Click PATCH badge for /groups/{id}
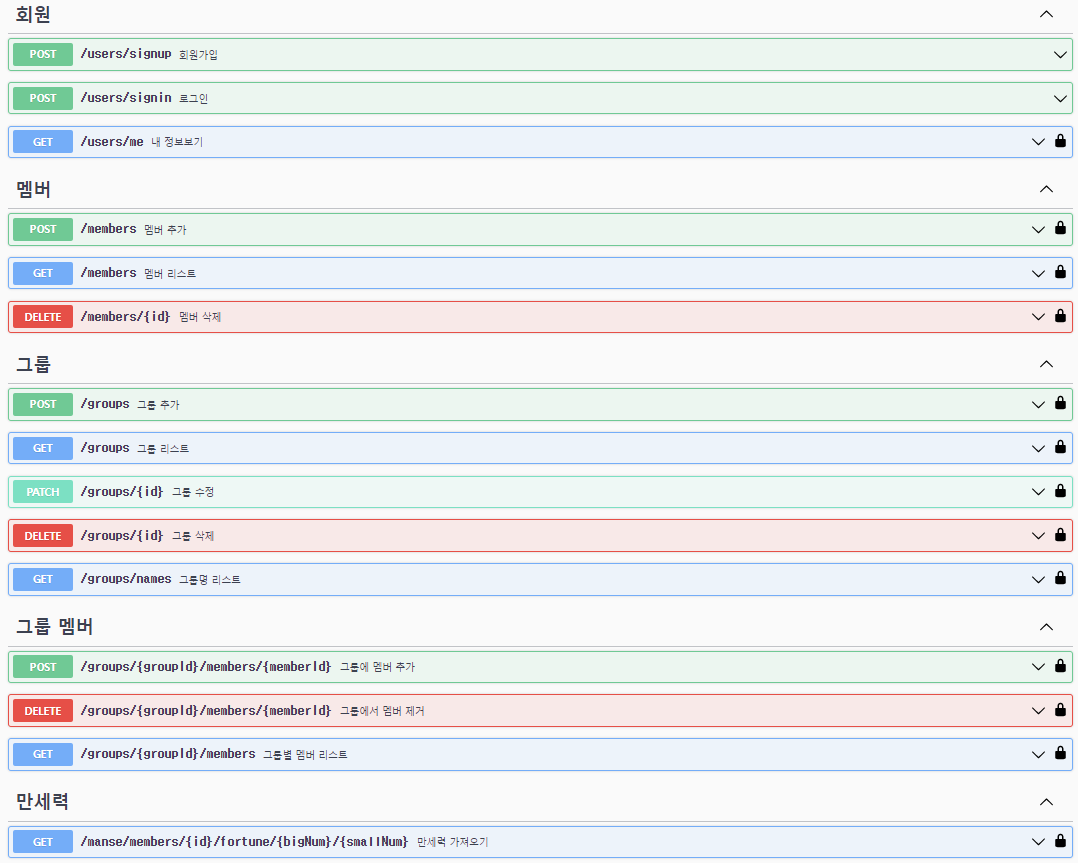Viewport: 1078px width, 863px height. point(43,492)
